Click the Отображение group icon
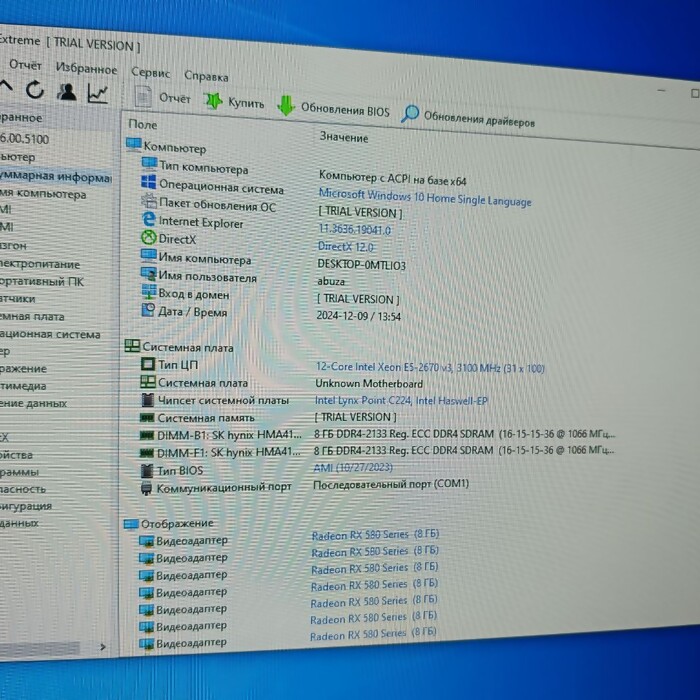Screen dimensions: 700x700 (x=131, y=524)
